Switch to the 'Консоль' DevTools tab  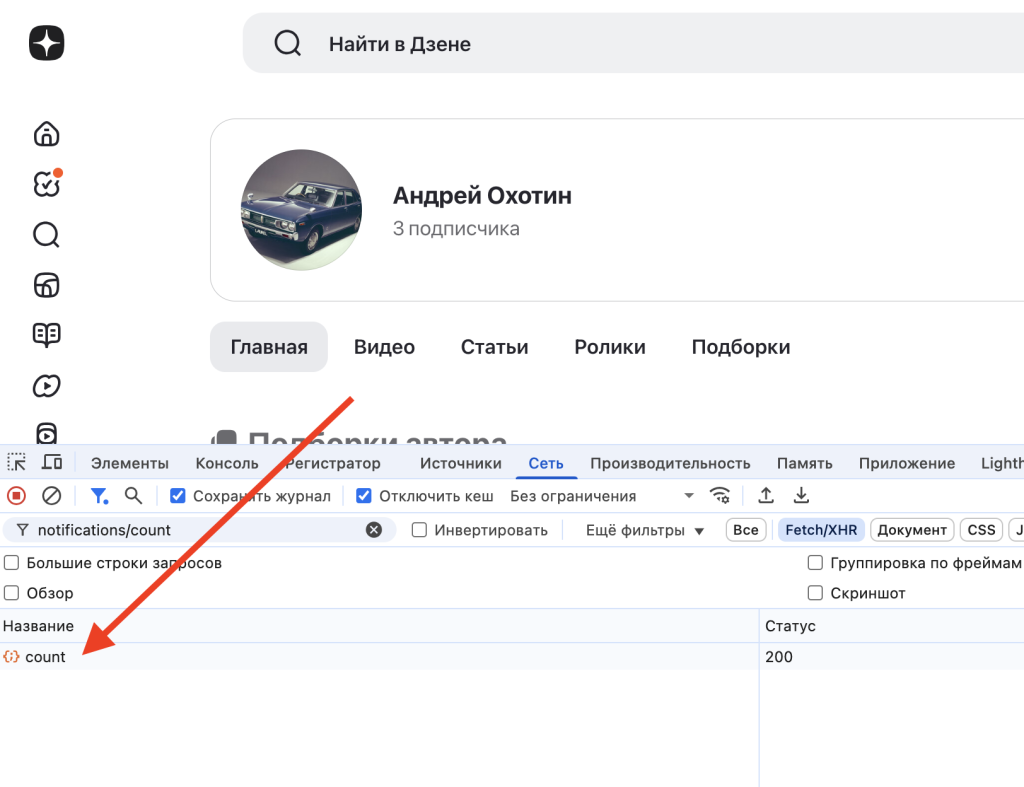point(227,463)
